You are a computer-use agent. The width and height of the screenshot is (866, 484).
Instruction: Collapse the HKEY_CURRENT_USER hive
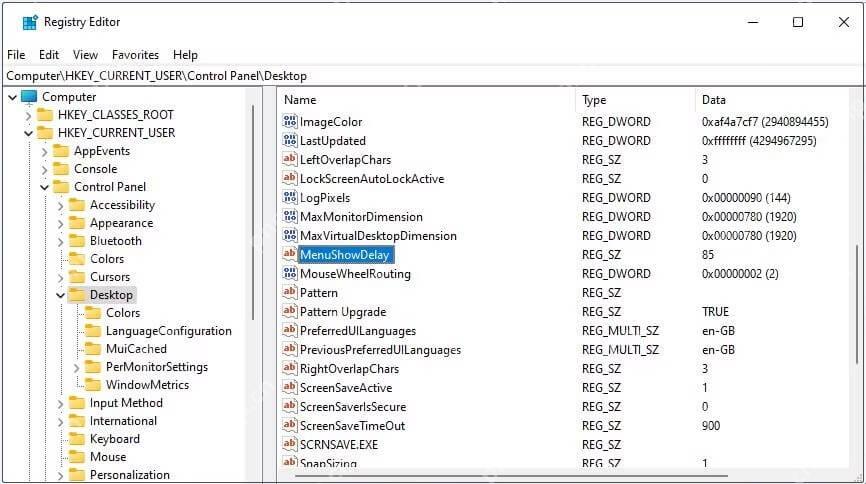(28, 133)
